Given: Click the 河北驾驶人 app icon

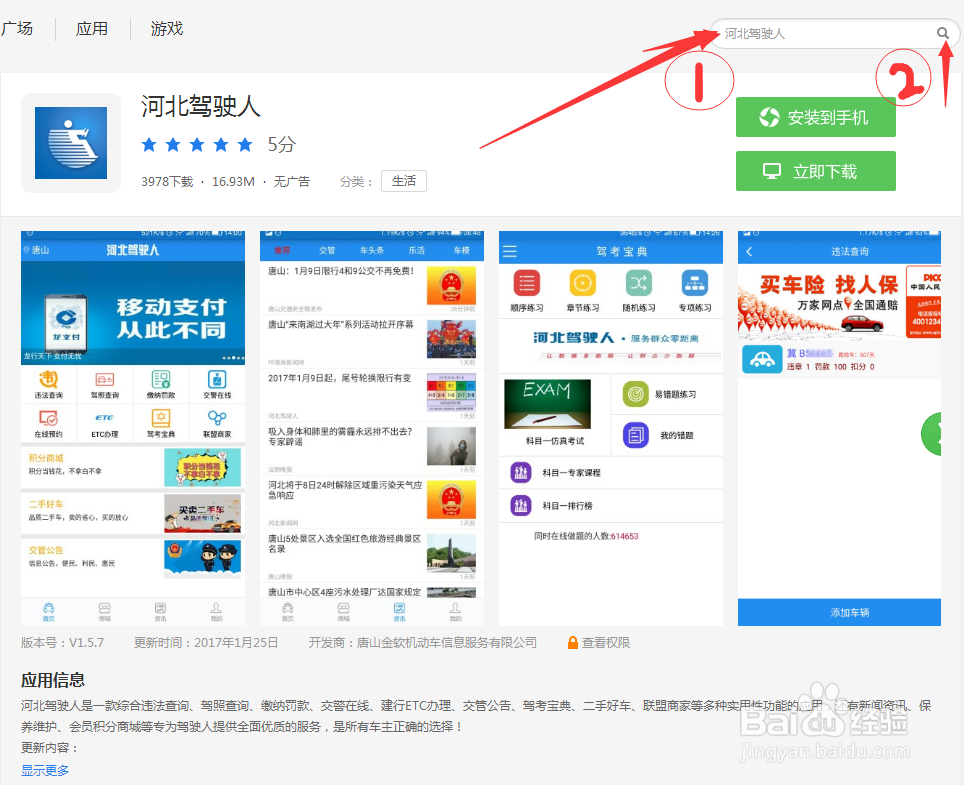Looking at the screenshot, I should [71, 143].
